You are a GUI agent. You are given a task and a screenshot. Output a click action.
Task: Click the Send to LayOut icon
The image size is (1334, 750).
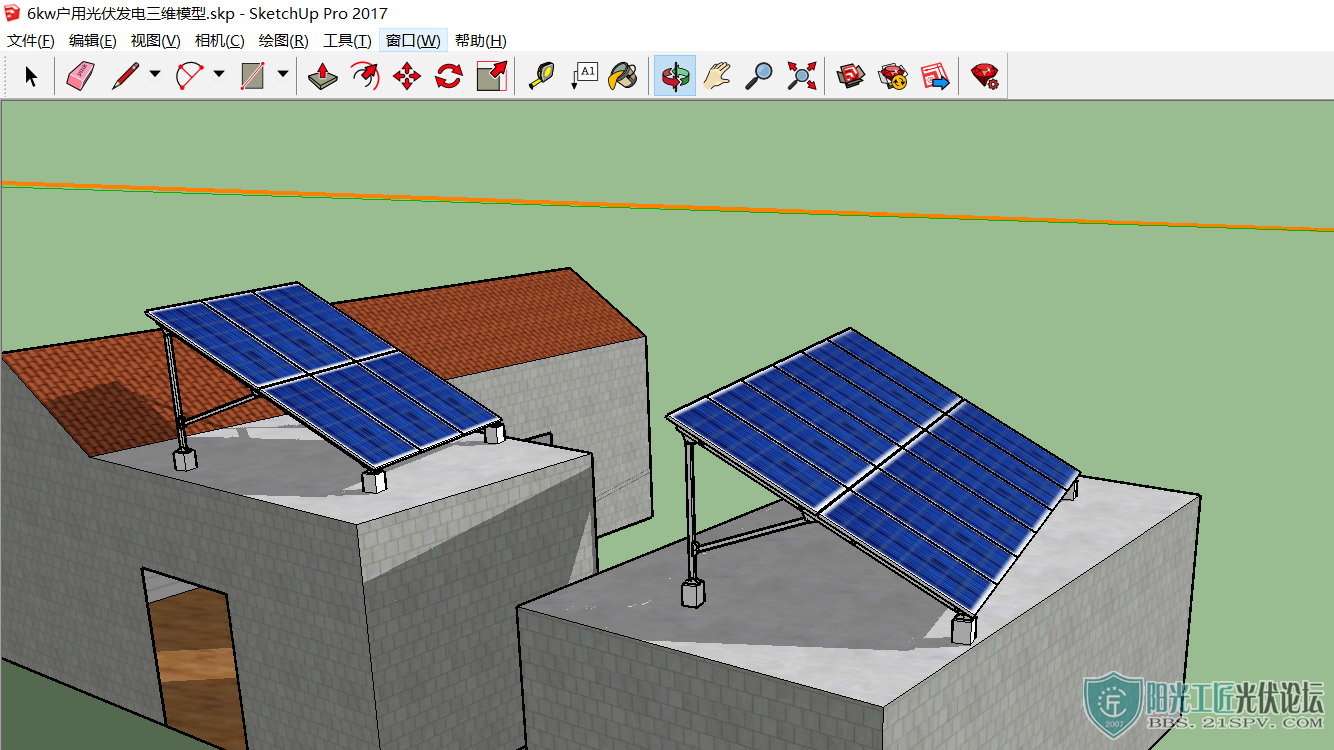tap(935, 76)
